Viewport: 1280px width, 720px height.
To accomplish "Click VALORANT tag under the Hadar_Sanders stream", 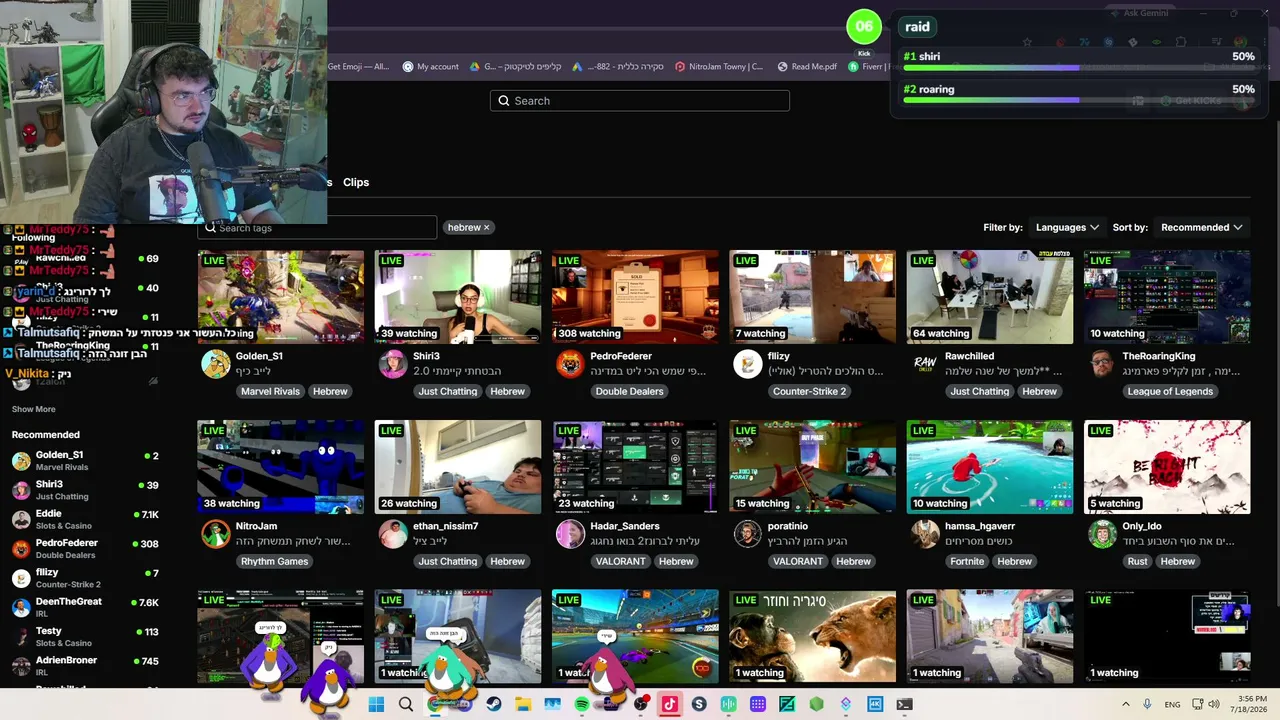I will pyautogui.click(x=620, y=561).
